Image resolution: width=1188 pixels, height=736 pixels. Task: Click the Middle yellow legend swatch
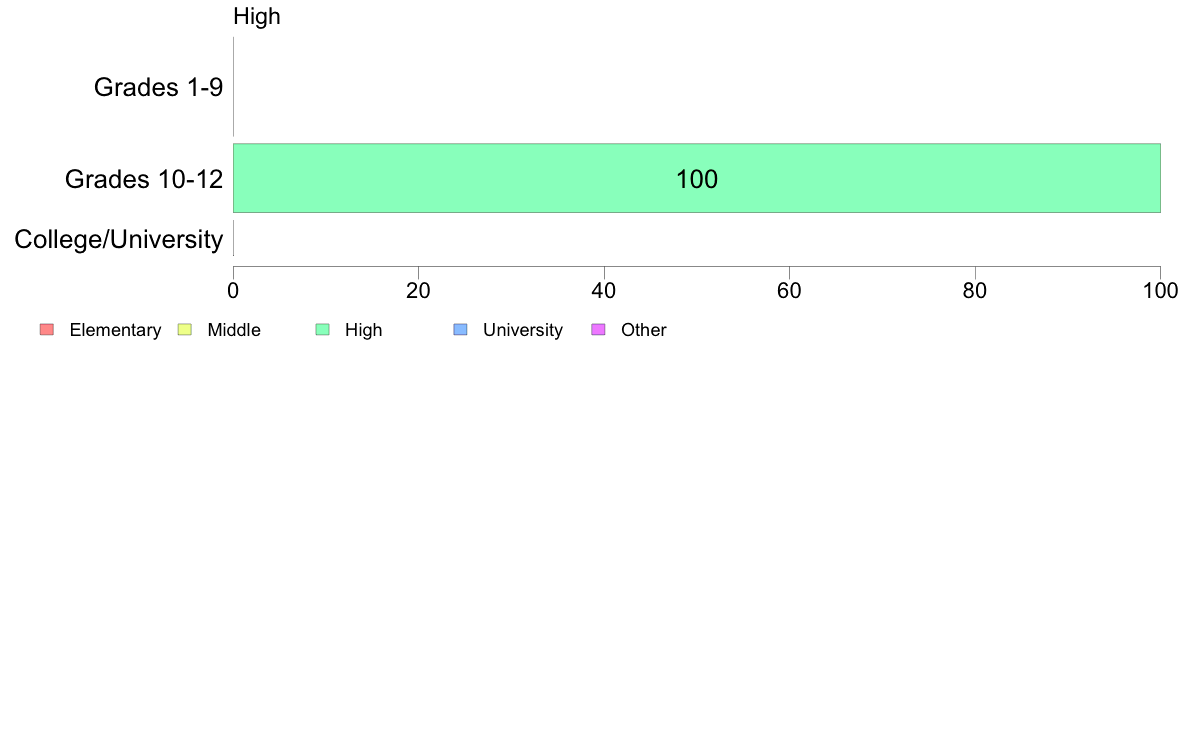pyautogui.click(x=184, y=330)
